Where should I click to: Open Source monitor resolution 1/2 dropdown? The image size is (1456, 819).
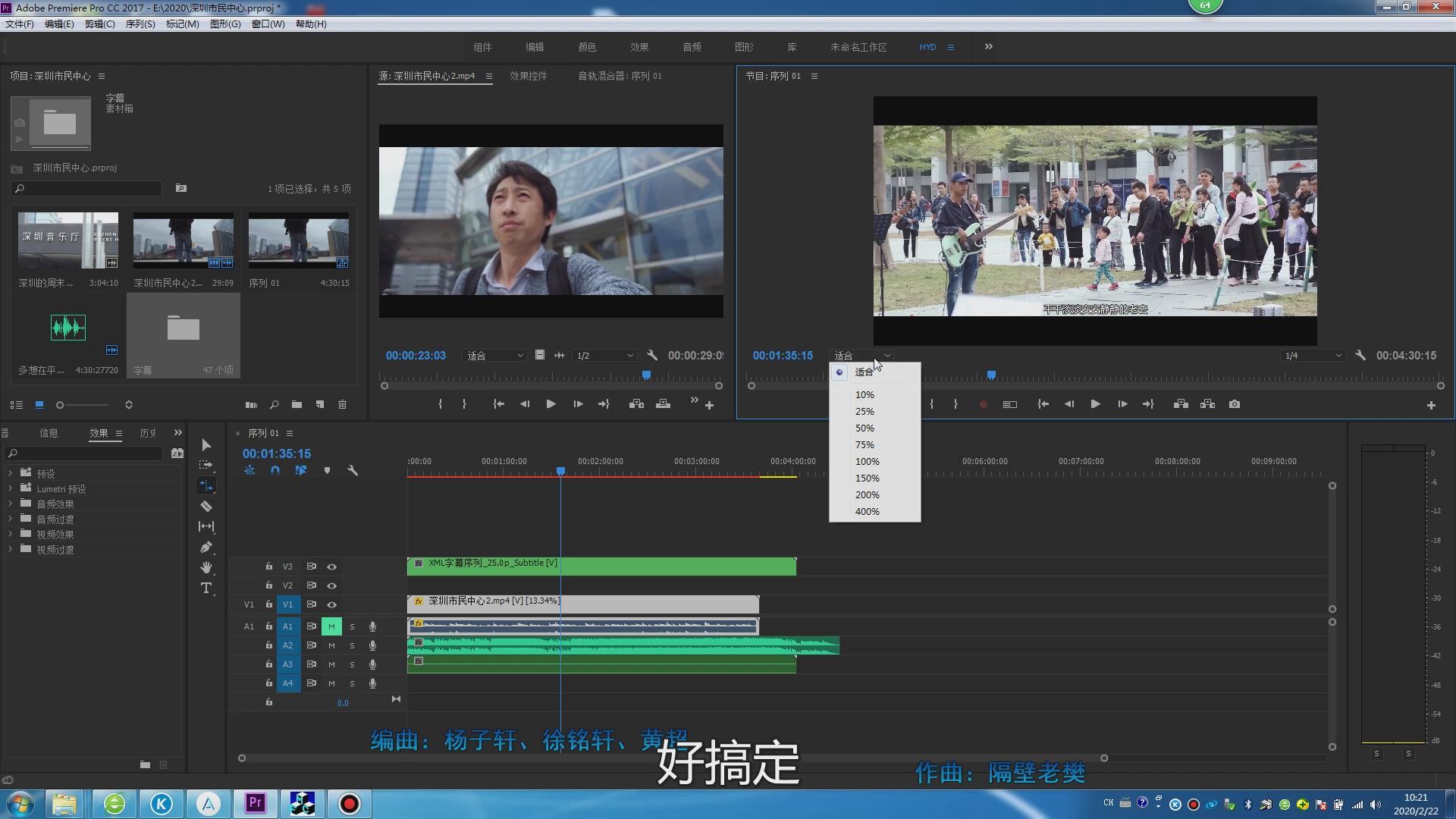coord(604,356)
